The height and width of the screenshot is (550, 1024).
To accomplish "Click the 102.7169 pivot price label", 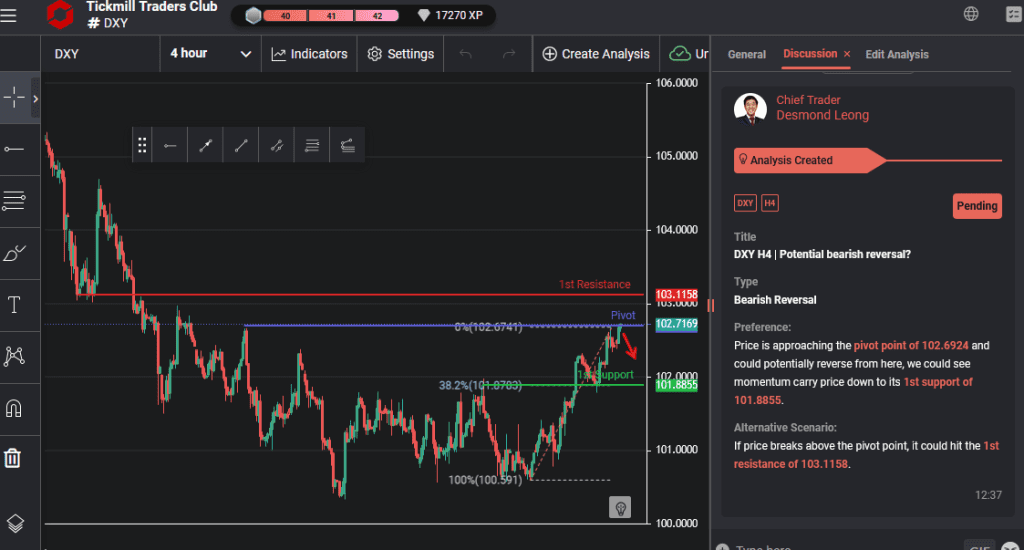I will [x=677, y=324].
